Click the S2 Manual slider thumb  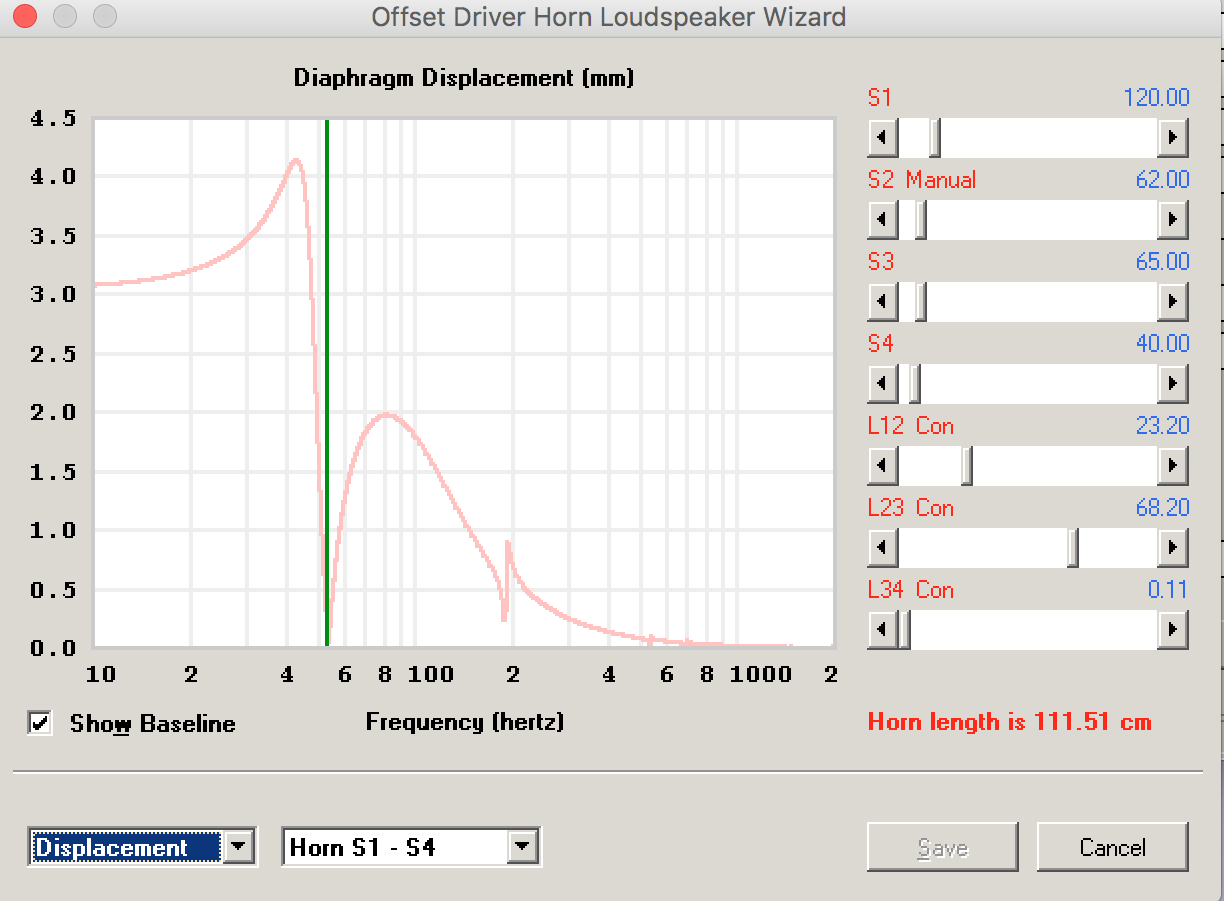point(920,219)
